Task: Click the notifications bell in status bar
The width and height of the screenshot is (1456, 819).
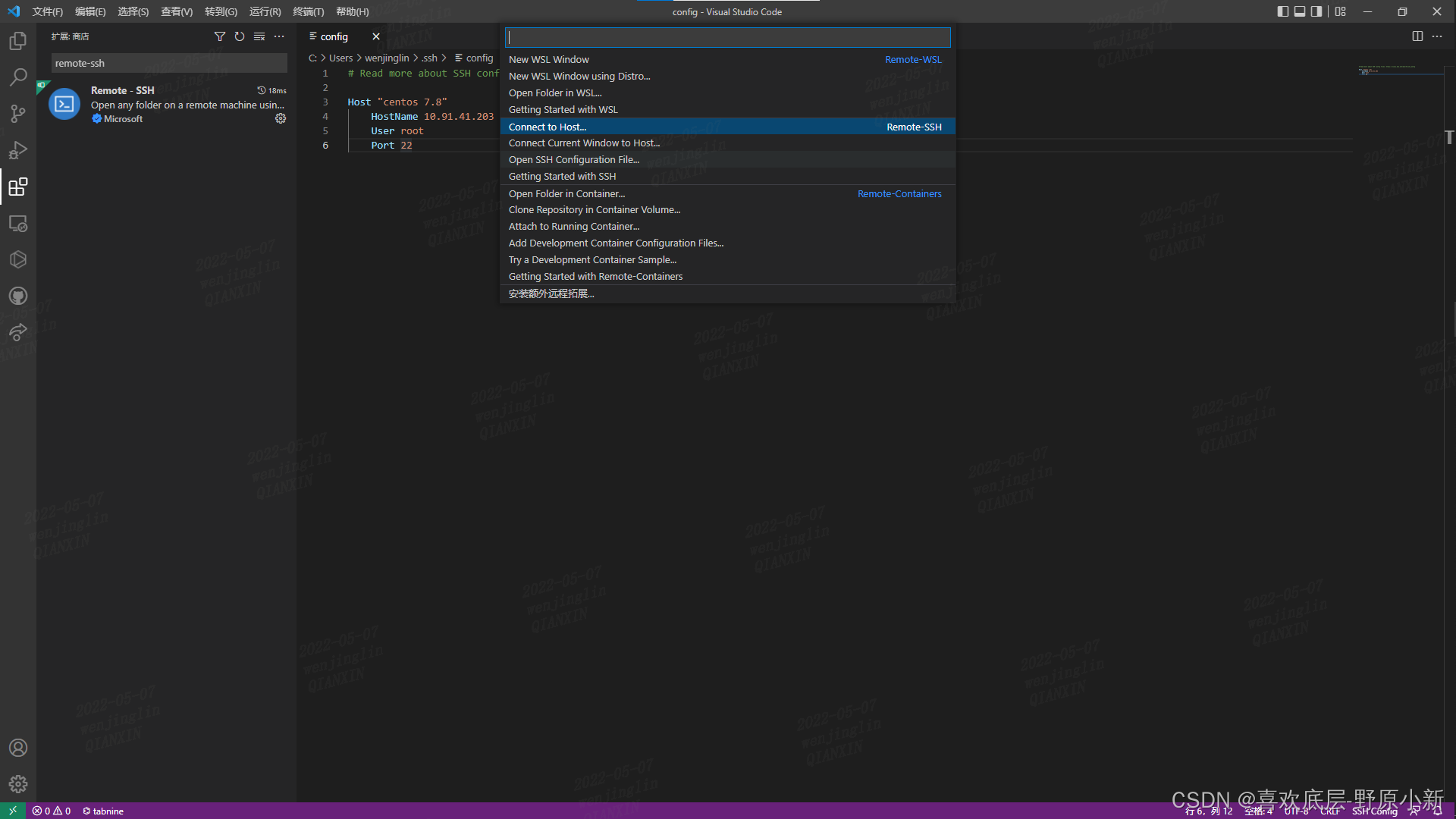Action: (x=1437, y=811)
